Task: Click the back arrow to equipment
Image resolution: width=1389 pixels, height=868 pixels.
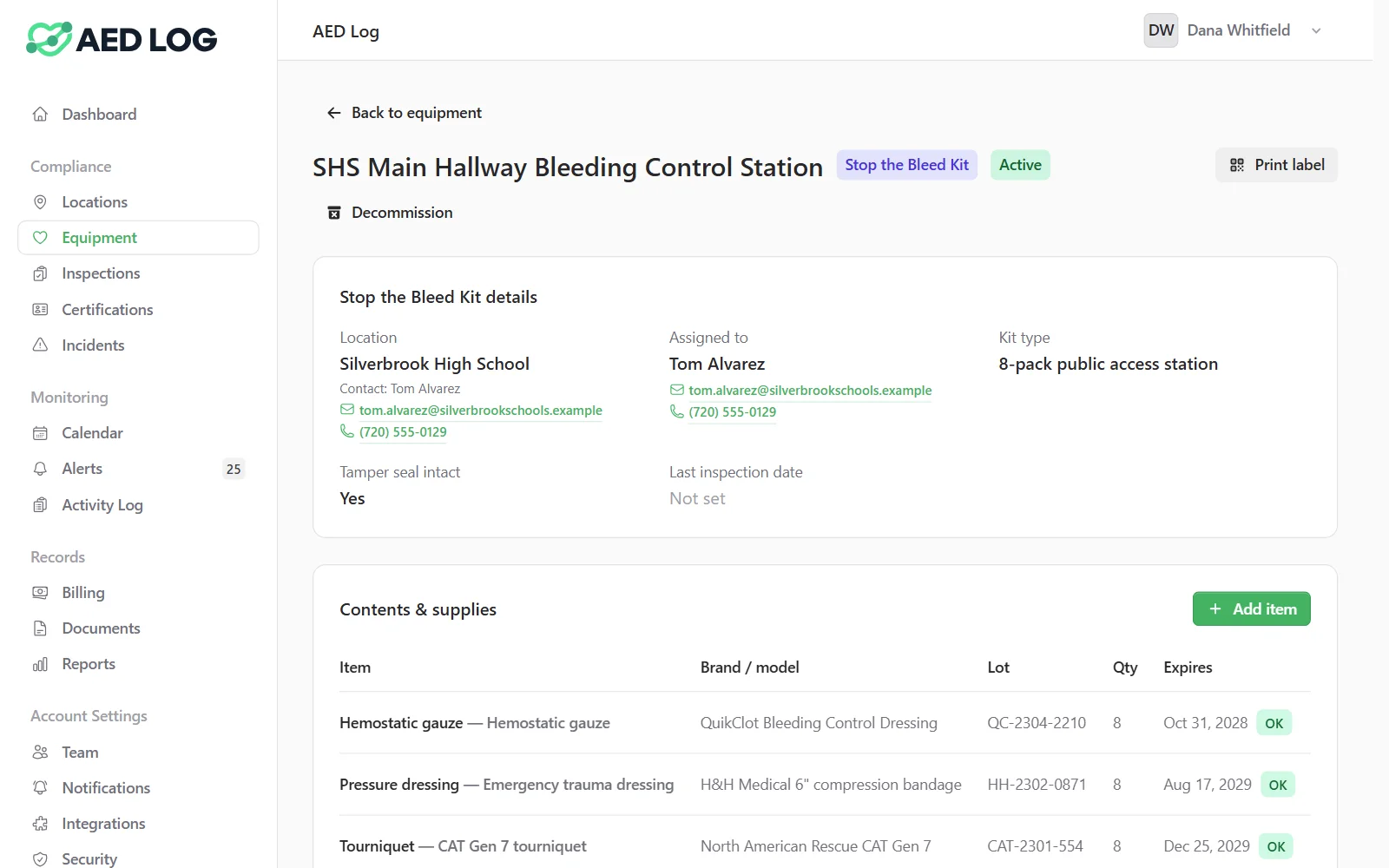Action: tap(333, 113)
